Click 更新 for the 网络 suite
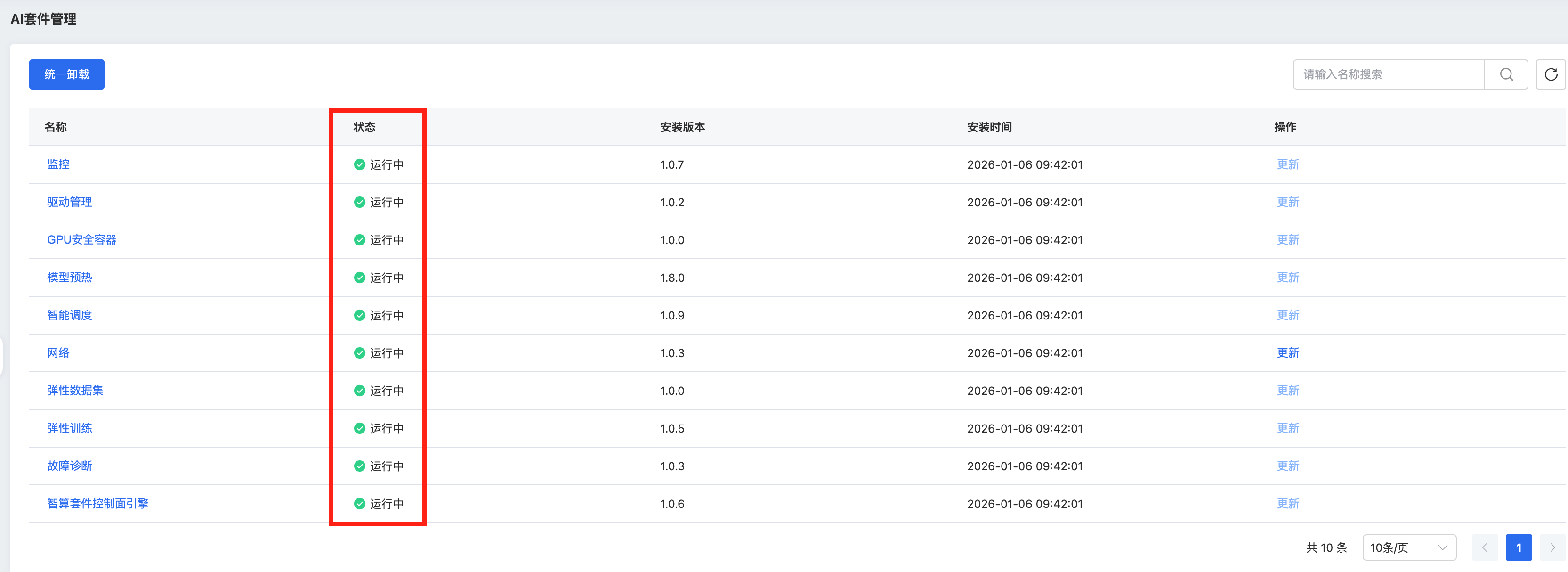Image resolution: width=1568 pixels, height=572 pixels. click(1287, 353)
